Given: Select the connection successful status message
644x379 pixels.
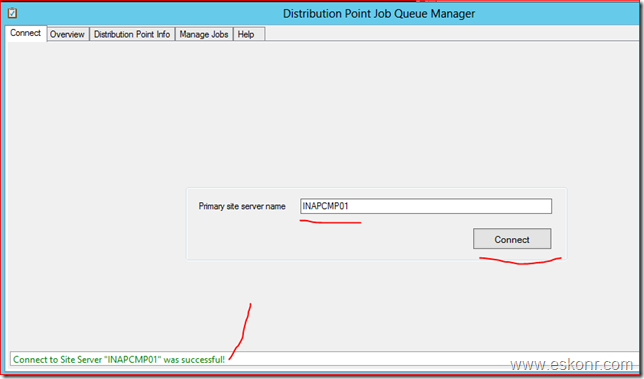Looking at the screenshot, I should (x=119, y=360).
